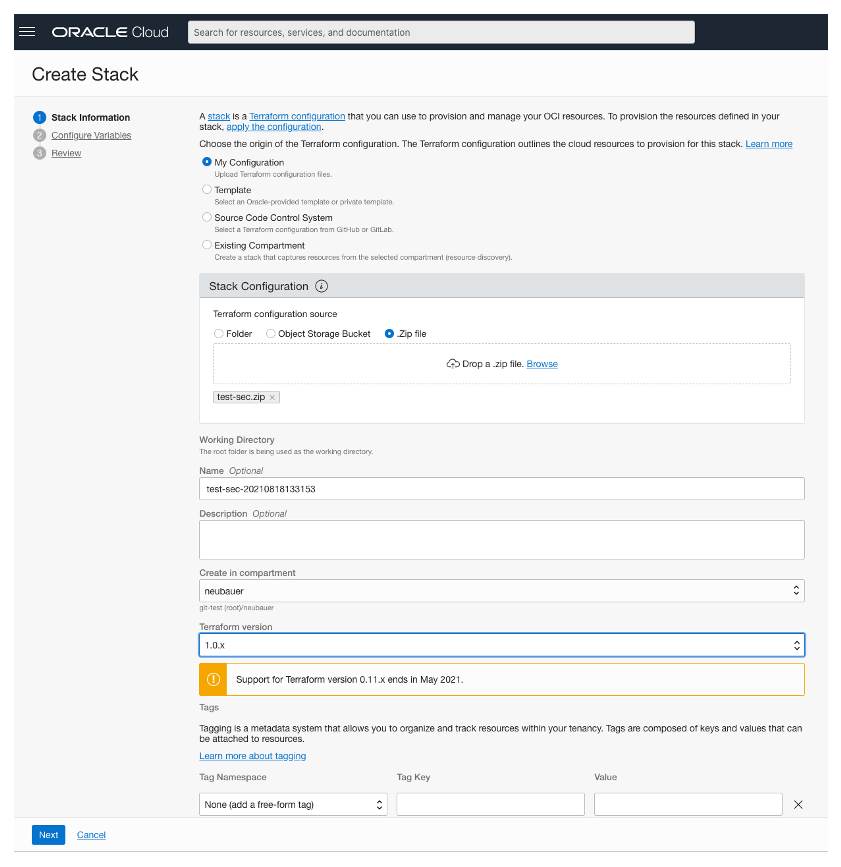Go to Configure Variables step

click(x=91, y=135)
